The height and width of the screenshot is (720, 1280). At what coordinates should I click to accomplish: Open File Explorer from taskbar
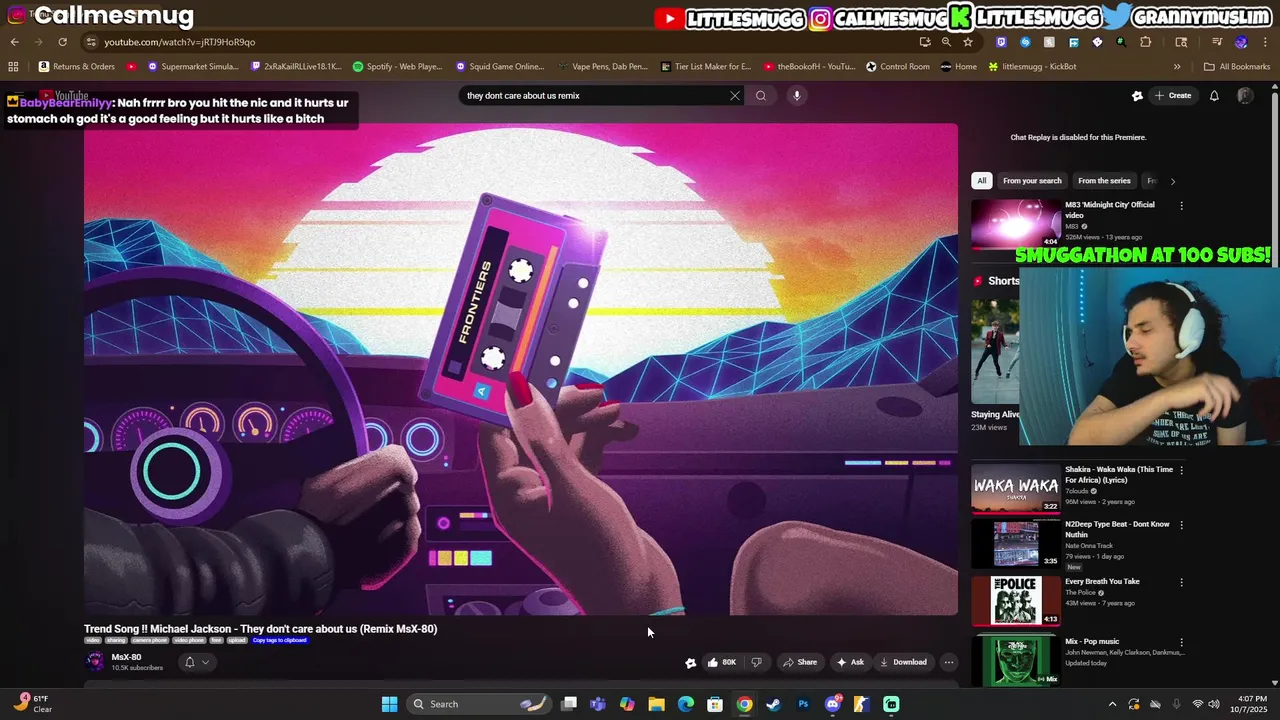(656, 704)
